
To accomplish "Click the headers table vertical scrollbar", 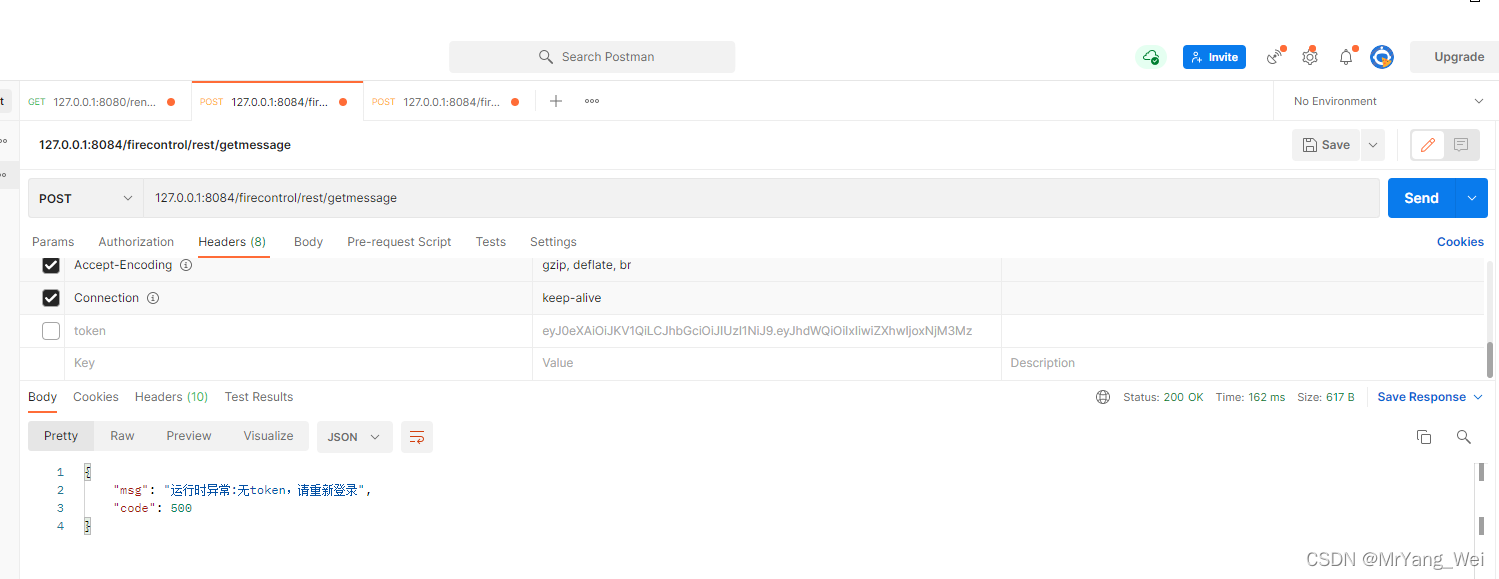I will click(x=1491, y=358).
